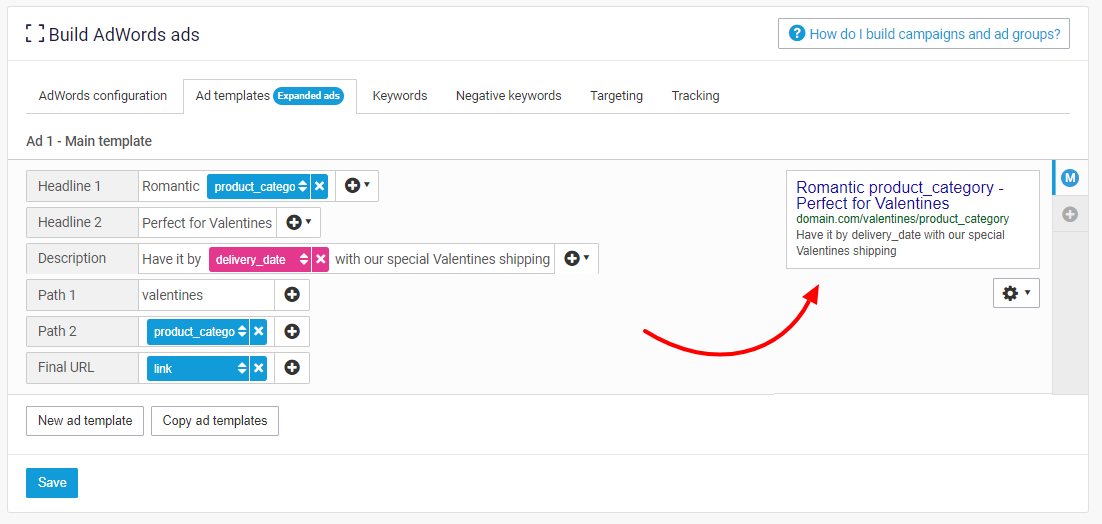Image resolution: width=1102 pixels, height=524 pixels.
Task: Click plus icon next to Path 1
Action: [x=292, y=295]
